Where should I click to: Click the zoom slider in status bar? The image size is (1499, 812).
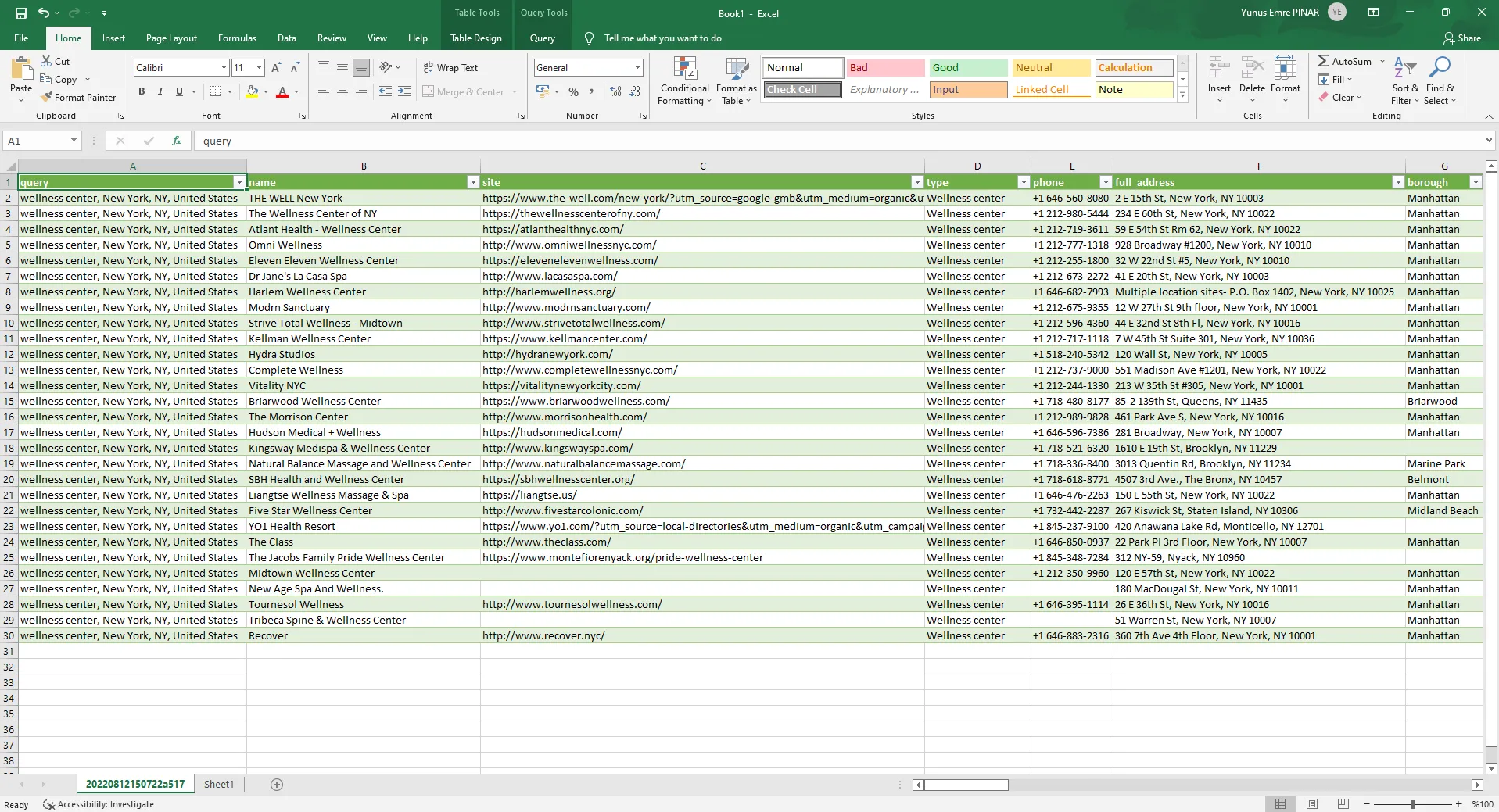(1412, 804)
